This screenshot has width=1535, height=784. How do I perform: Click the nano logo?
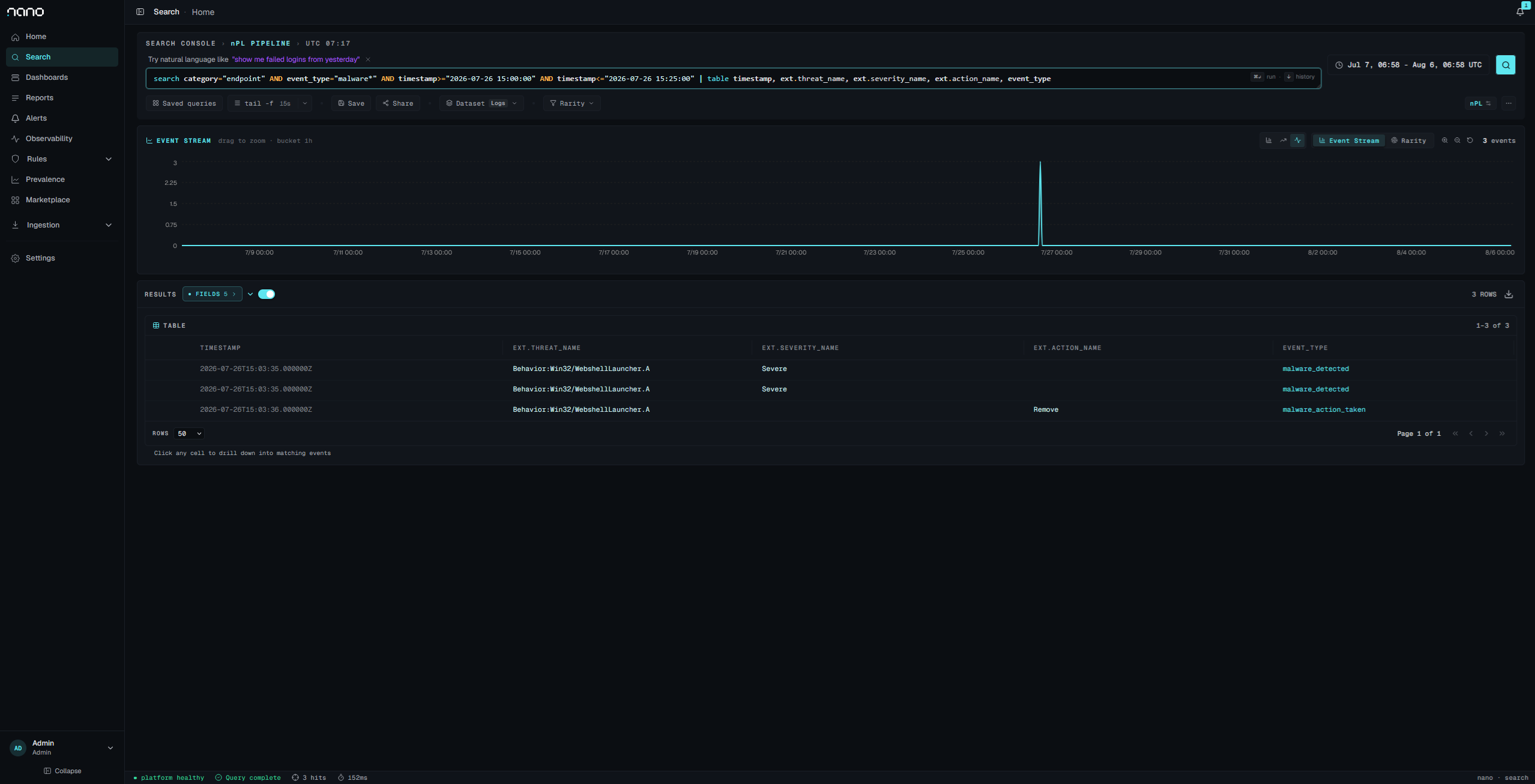pyautogui.click(x=25, y=12)
